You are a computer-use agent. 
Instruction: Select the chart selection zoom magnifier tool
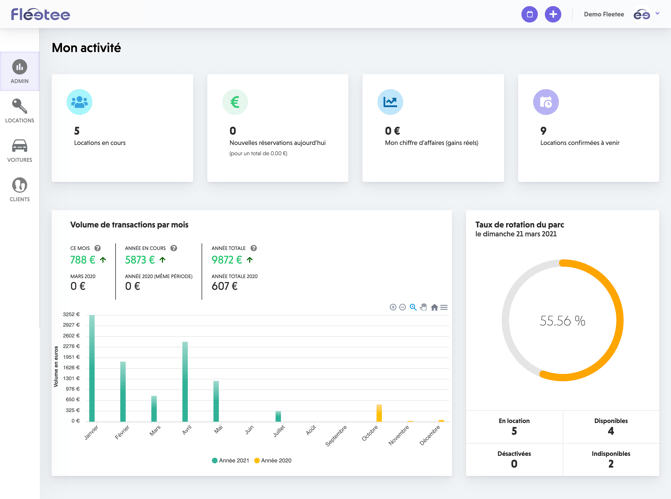coord(413,307)
